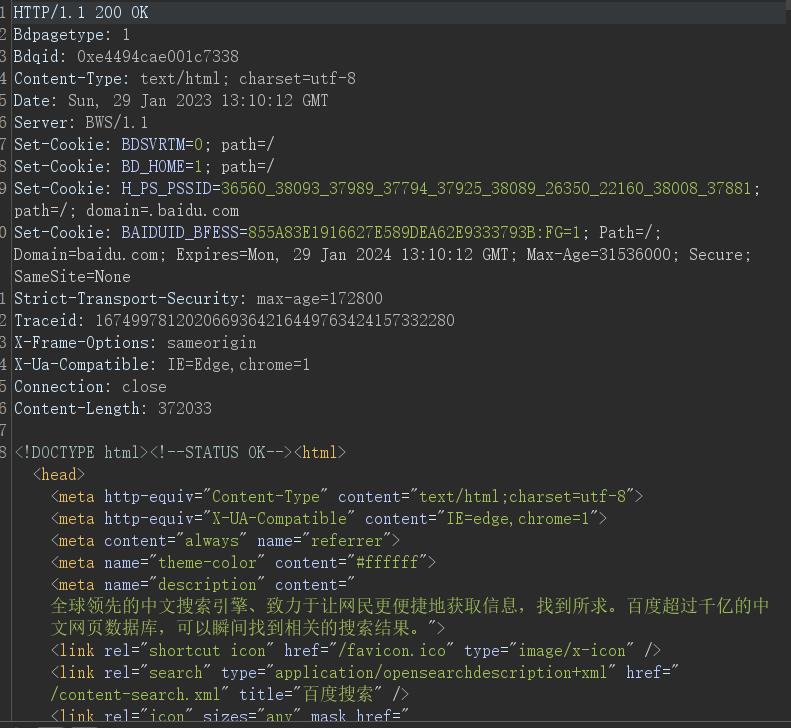The width and height of the screenshot is (791, 728).
Task: Click the Strict-Transport-Security header line
Action: click(x=198, y=299)
